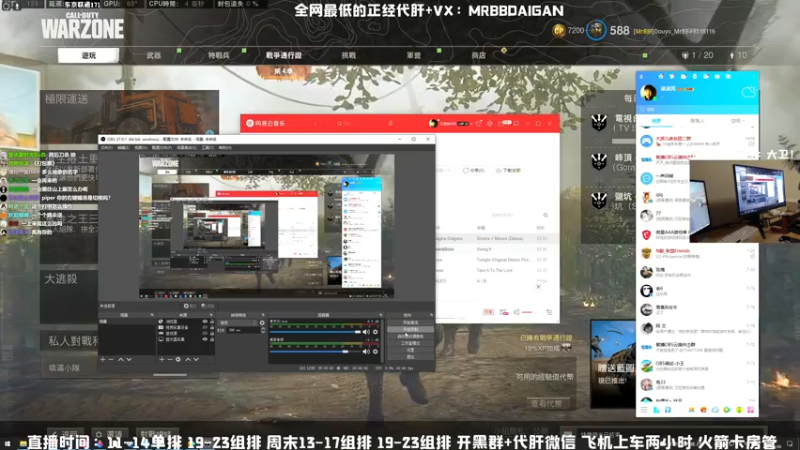Screen dimensions: 800x450
Task: Open the skin icon in NetEase Music header
Action: click(479, 123)
